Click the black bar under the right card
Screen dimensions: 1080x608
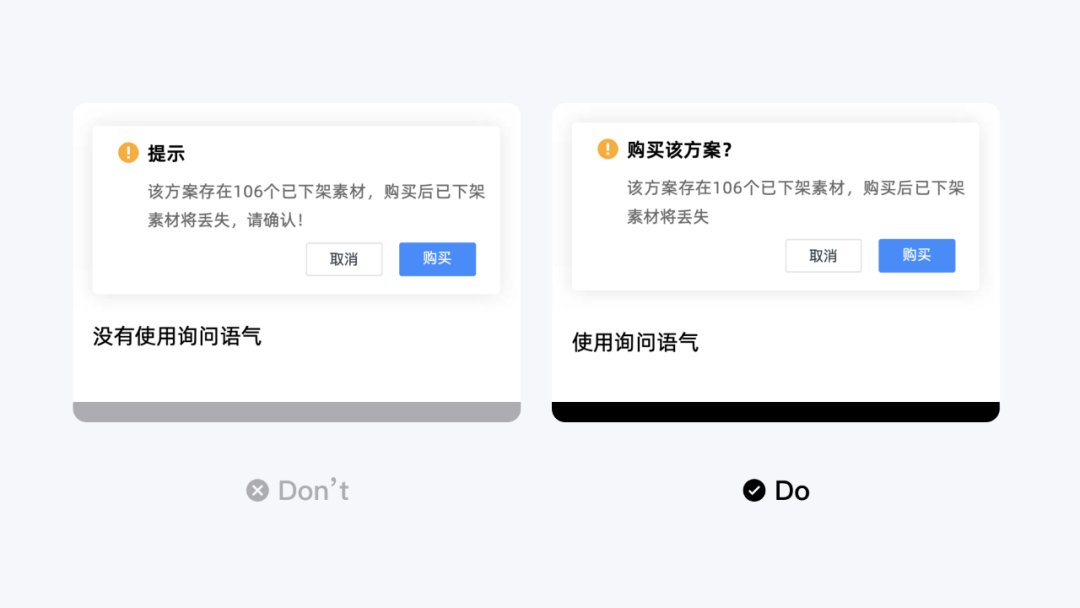point(776,412)
